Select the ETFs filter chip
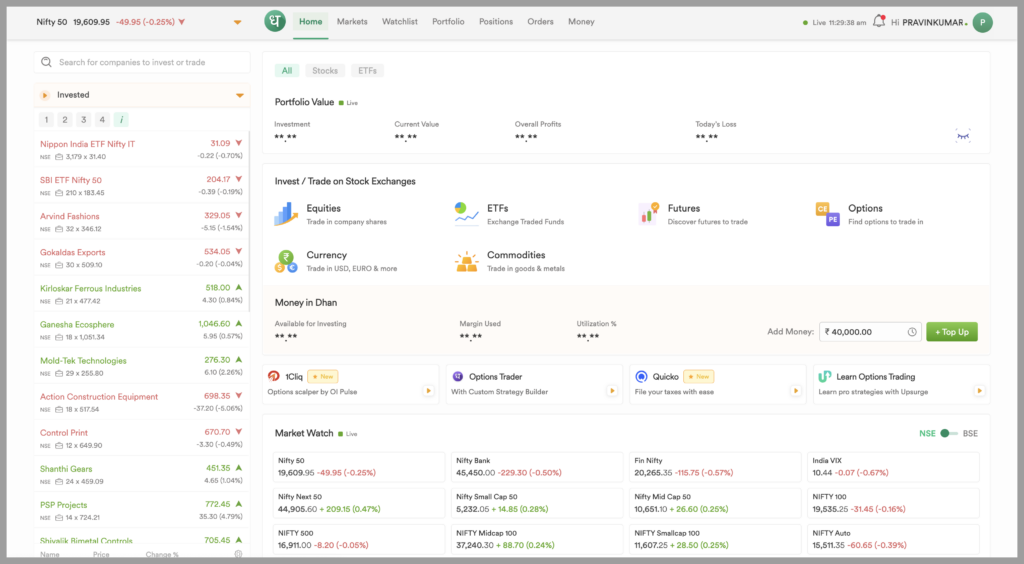Screen dimensions: 1024x564 [367, 70]
